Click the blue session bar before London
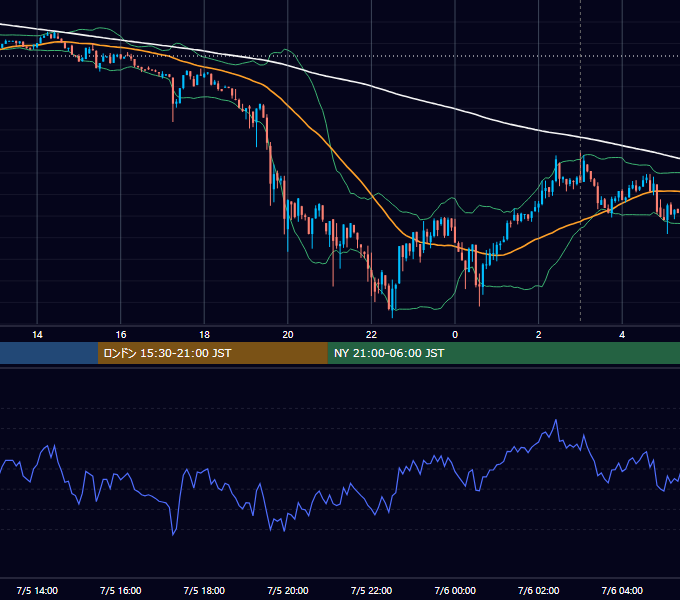 pos(49,353)
